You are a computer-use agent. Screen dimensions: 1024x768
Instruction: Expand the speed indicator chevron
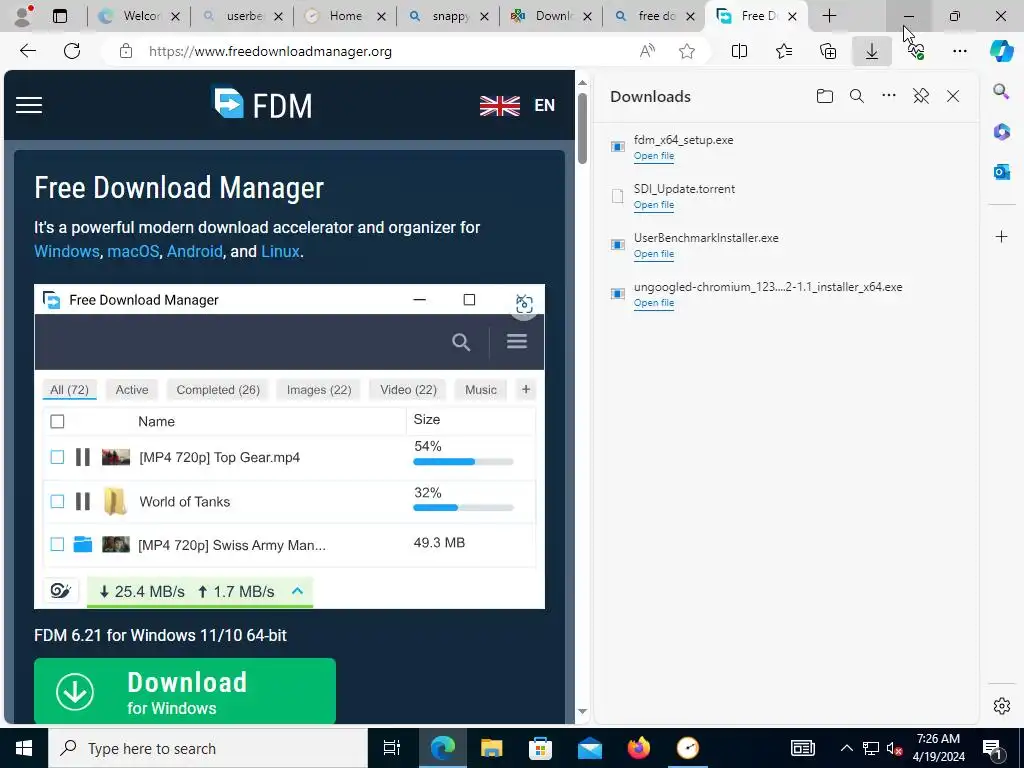click(297, 591)
